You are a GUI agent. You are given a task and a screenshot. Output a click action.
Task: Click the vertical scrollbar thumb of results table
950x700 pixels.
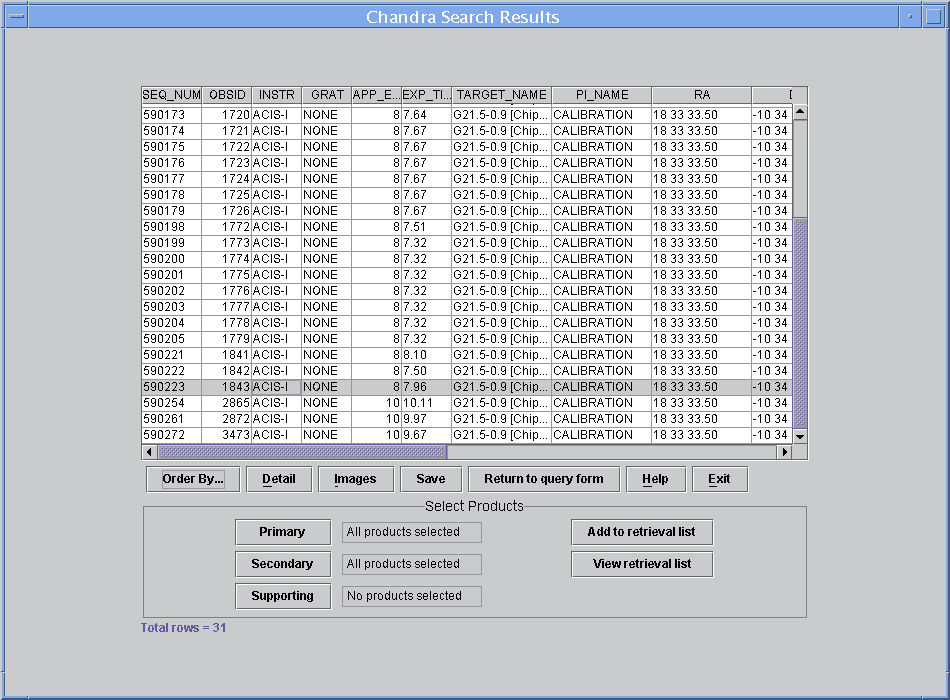(x=800, y=322)
